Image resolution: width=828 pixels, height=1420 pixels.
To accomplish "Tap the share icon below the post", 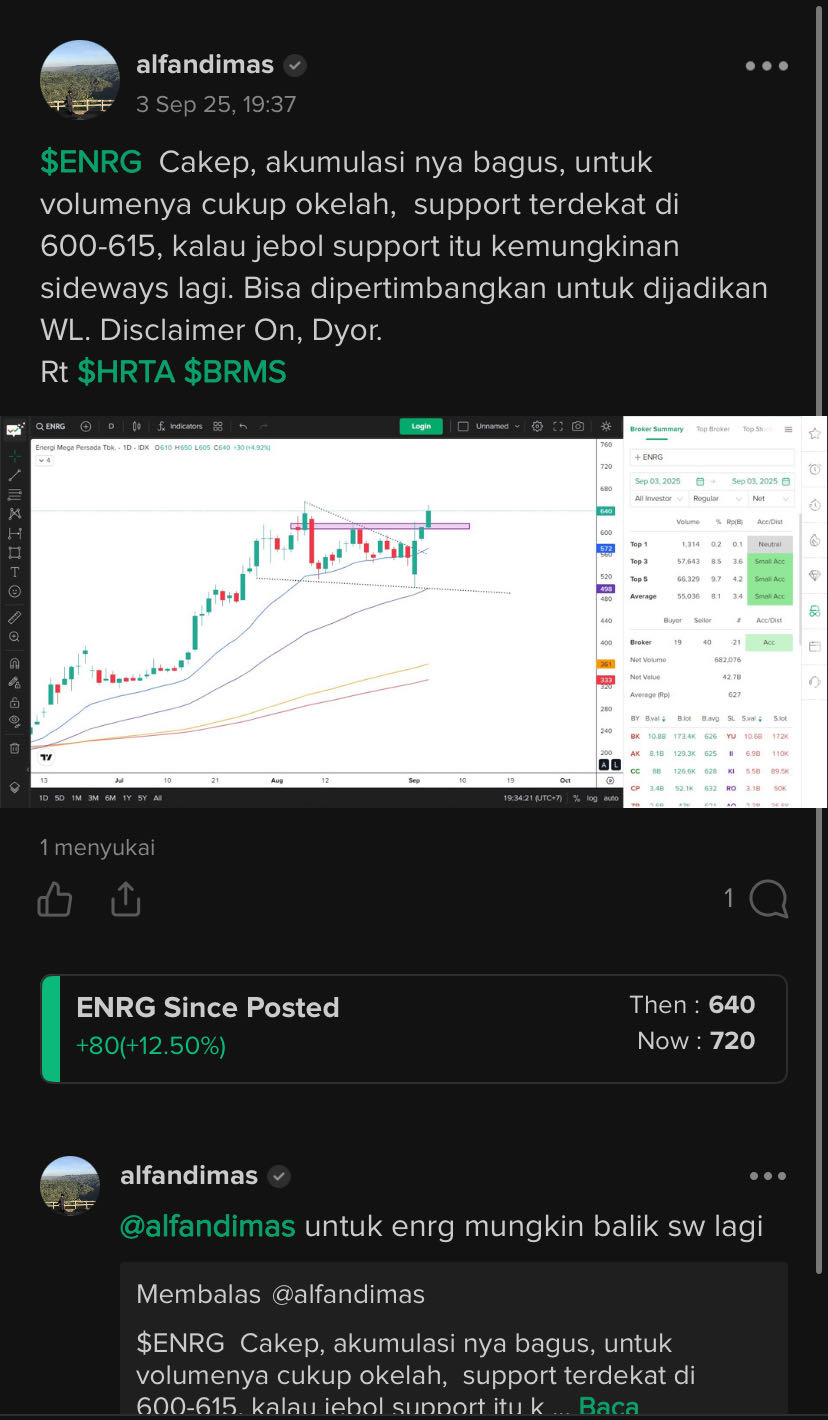I will (x=125, y=899).
